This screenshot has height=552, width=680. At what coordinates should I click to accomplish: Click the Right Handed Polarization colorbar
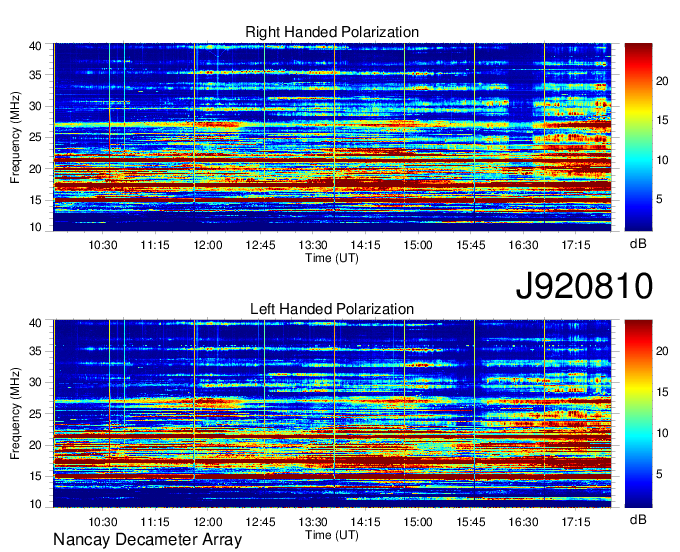tap(638, 137)
